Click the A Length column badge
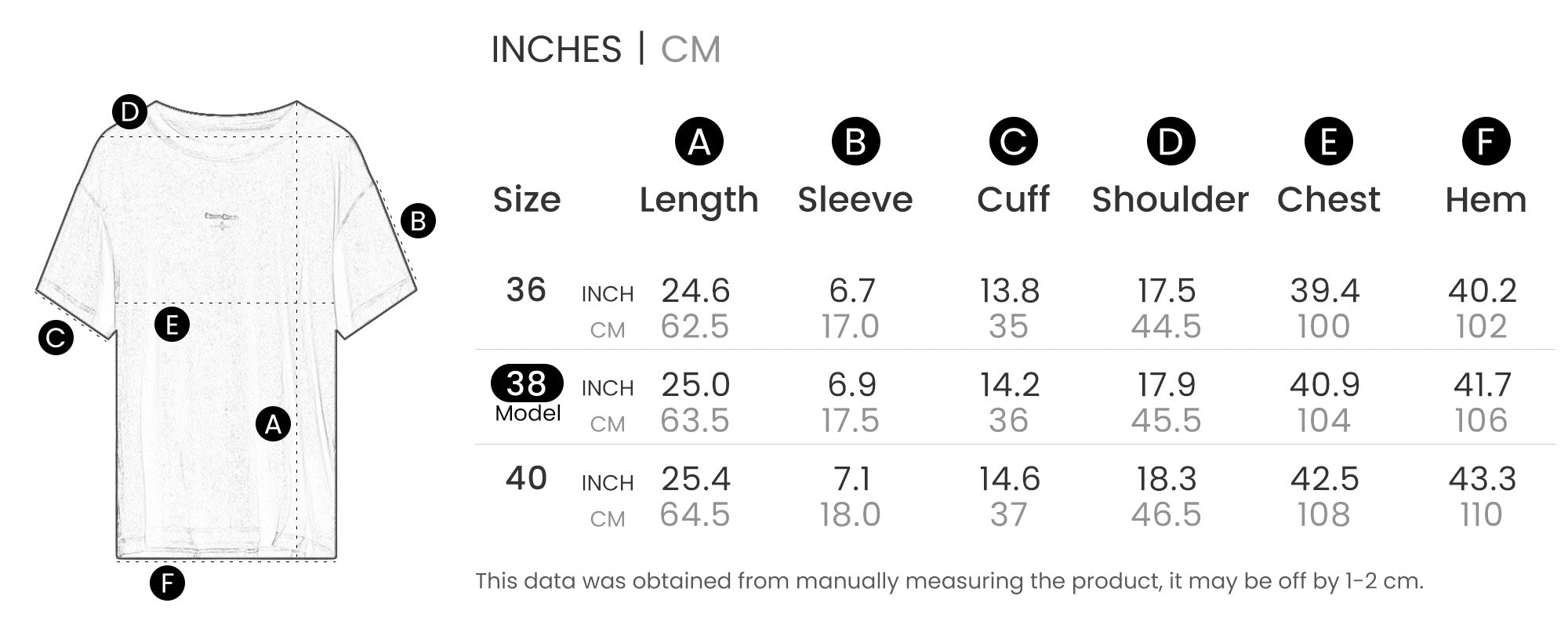The image size is (1568, 632). (699, 141)
